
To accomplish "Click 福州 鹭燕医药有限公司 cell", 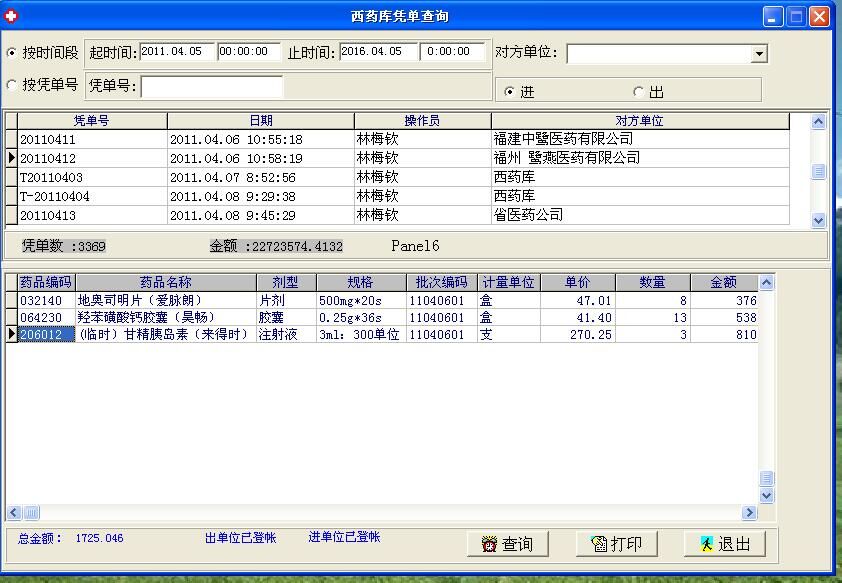I will coord(640,158).
